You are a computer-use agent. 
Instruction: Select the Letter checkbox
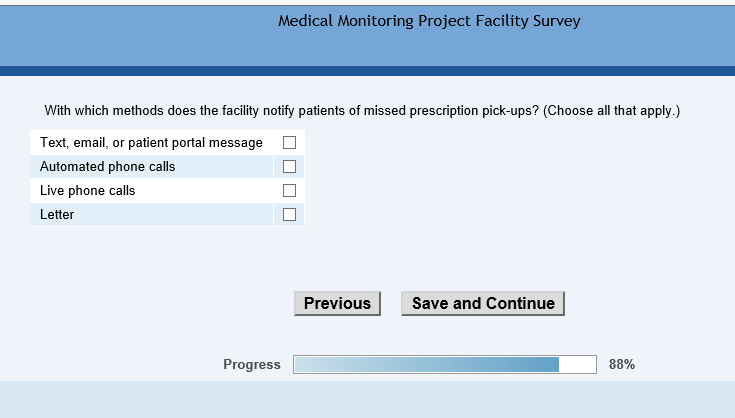click(290, 215)
